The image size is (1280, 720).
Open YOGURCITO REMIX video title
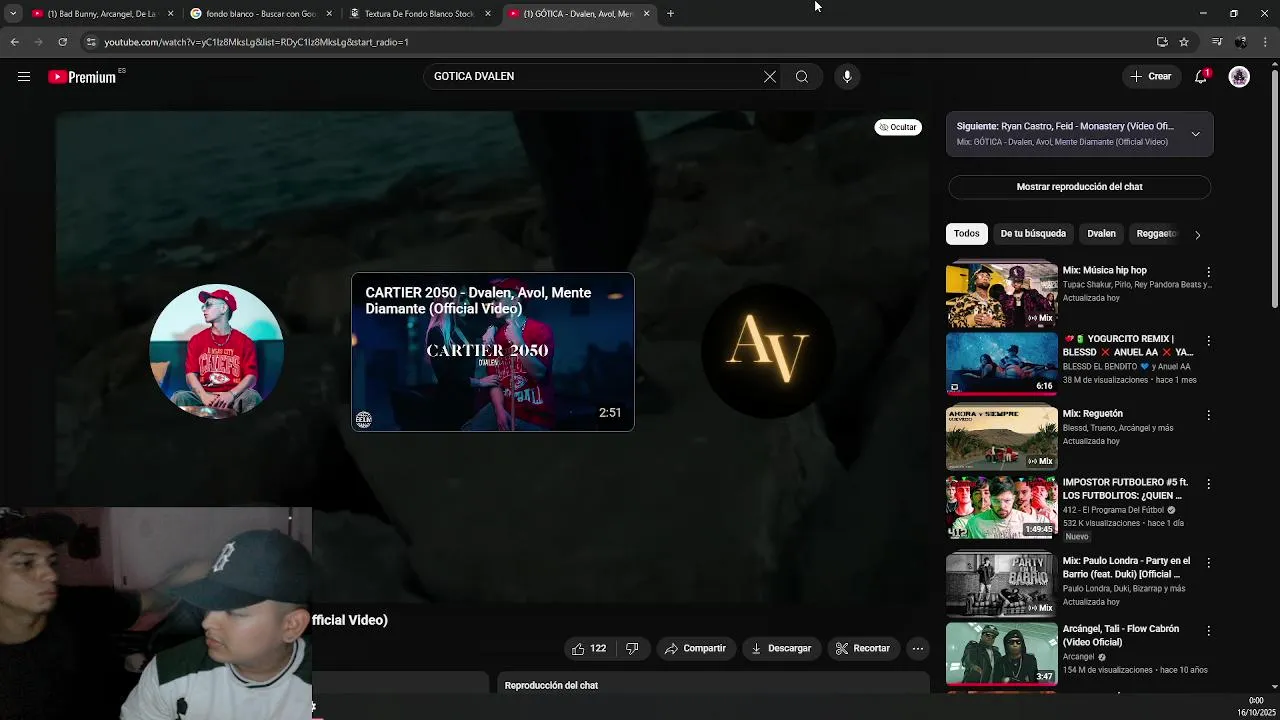tap(1128, 345)
